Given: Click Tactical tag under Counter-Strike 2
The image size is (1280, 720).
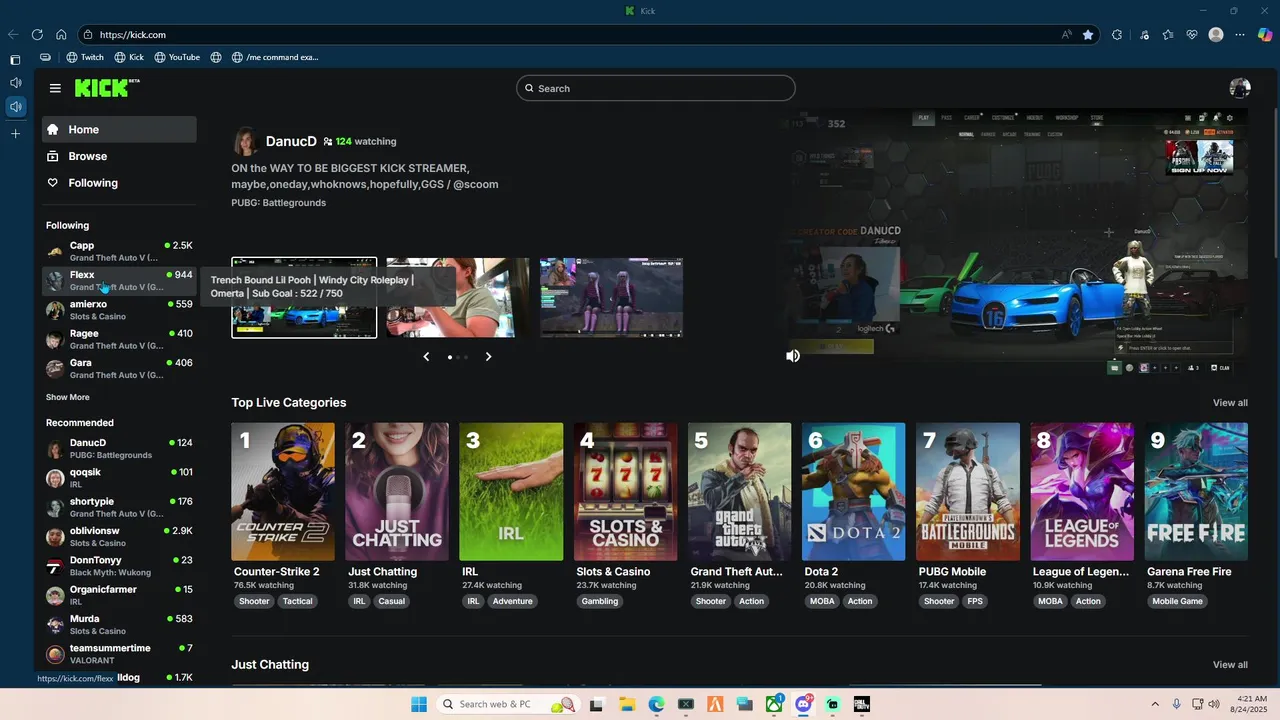Looking at the screenshot, I should coord(298,601).
